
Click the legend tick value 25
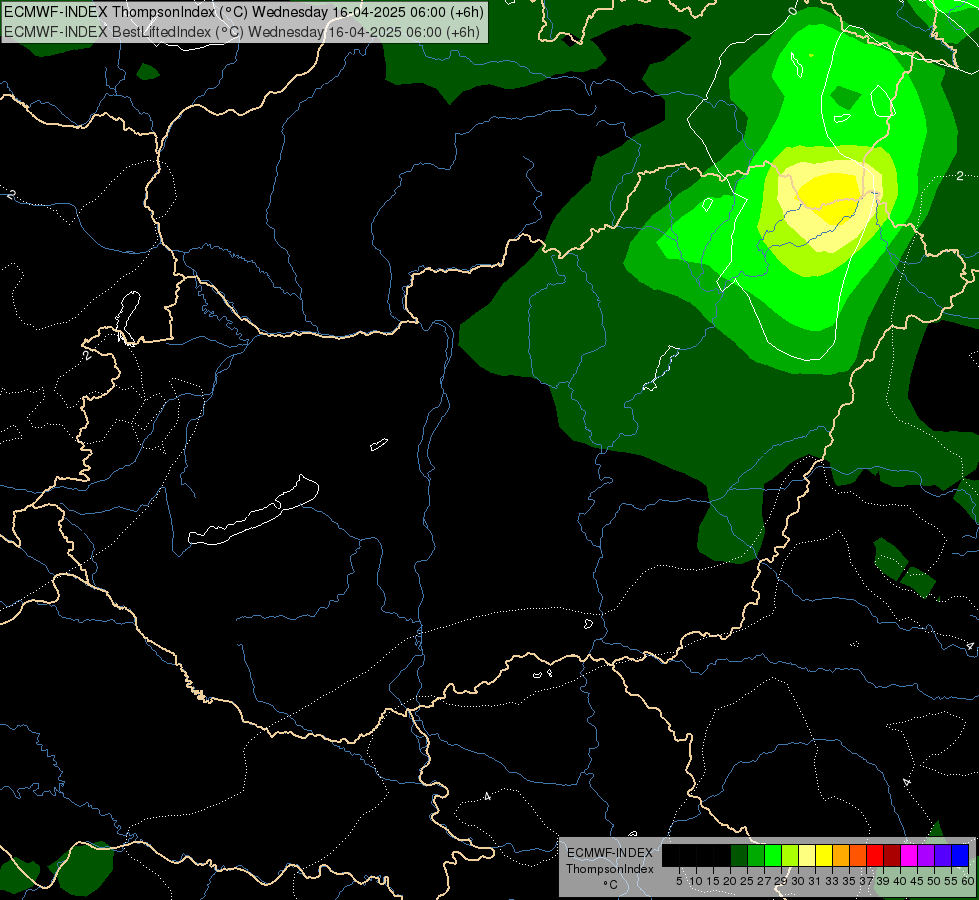click(x=747, y=881)
